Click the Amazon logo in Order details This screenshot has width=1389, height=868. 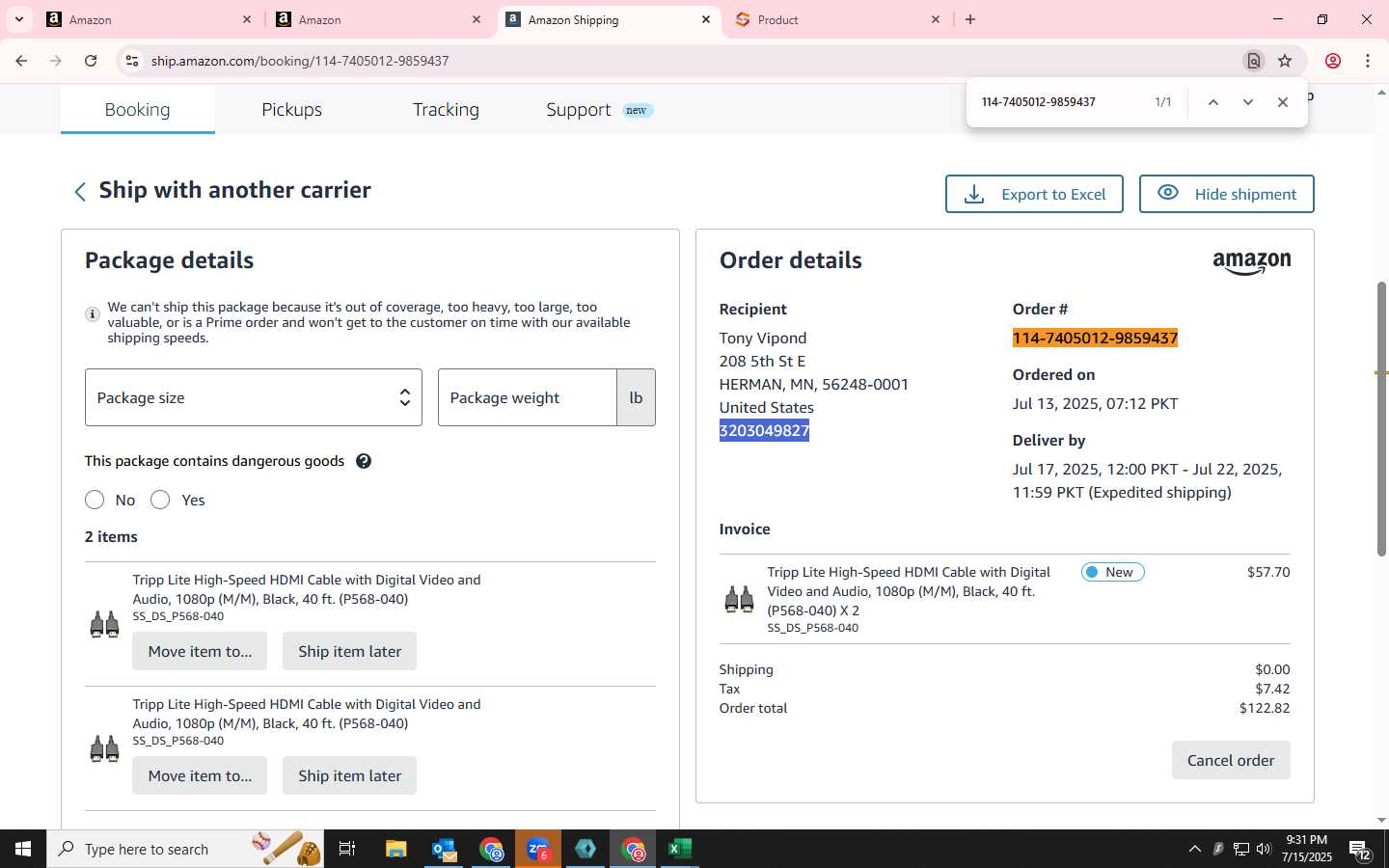[x=1252, y=262]
